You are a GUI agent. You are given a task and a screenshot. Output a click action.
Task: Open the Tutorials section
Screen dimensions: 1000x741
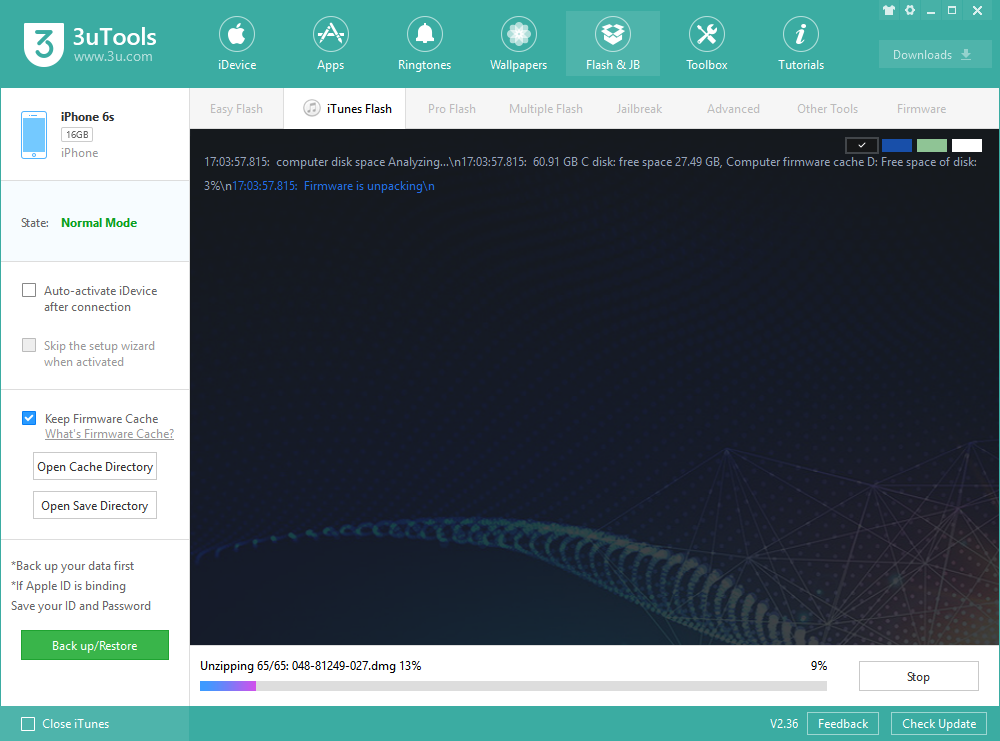[x=801, y=43]
